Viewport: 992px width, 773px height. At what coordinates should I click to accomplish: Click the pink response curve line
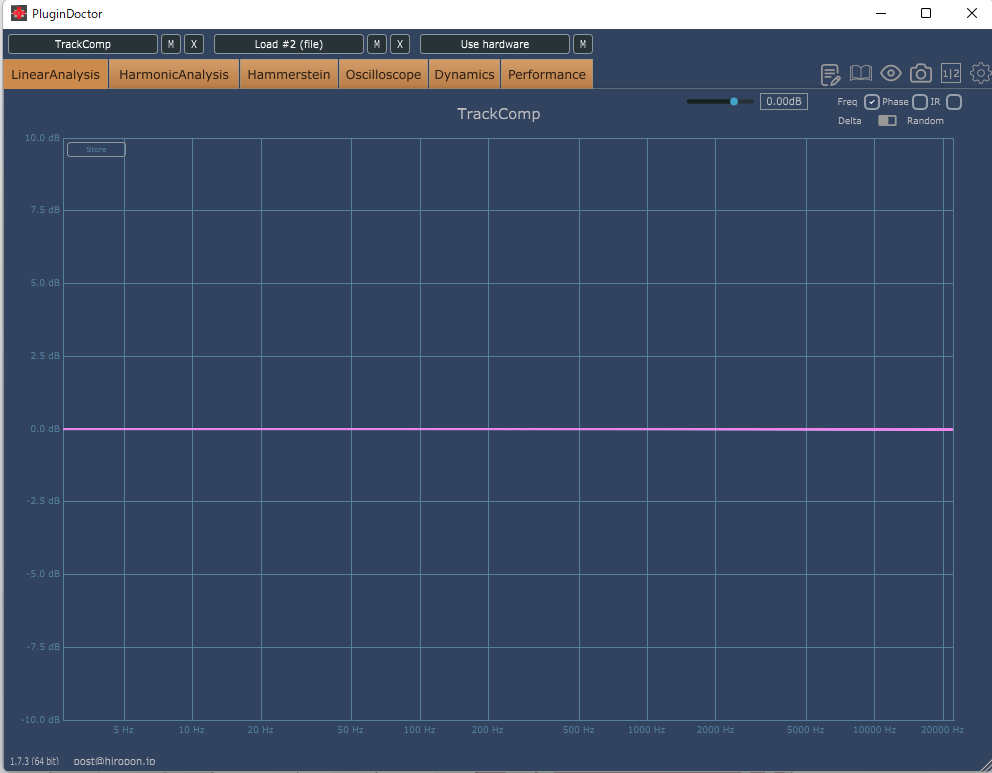tap(508, 429)
